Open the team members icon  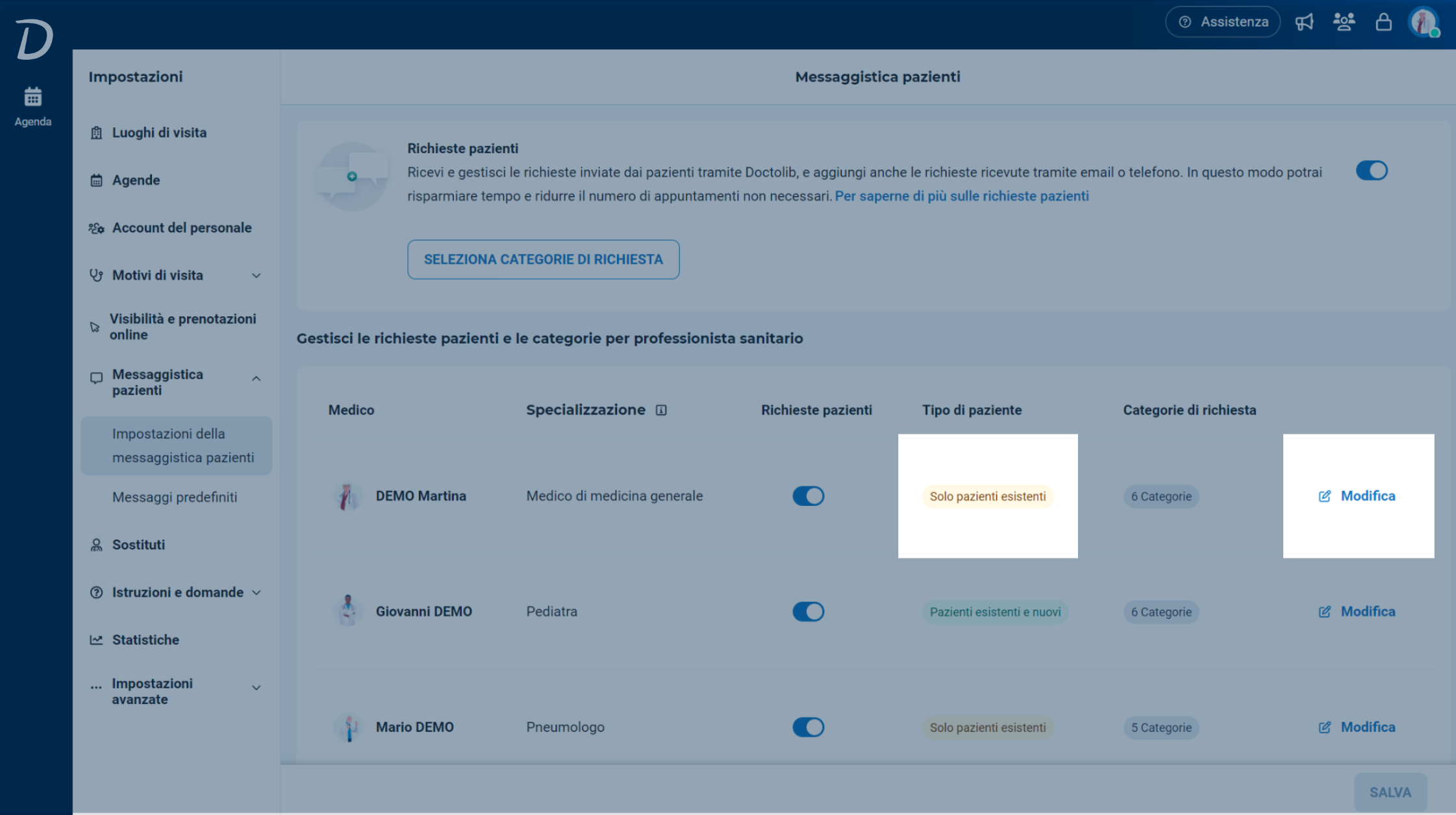(1344, 22)
